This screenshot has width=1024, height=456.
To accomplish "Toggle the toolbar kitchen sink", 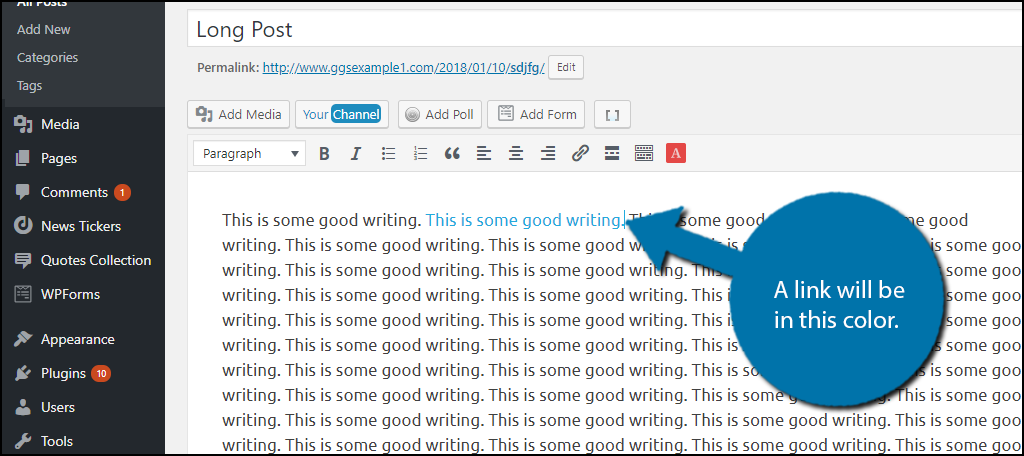I will [x=644, y=154].
